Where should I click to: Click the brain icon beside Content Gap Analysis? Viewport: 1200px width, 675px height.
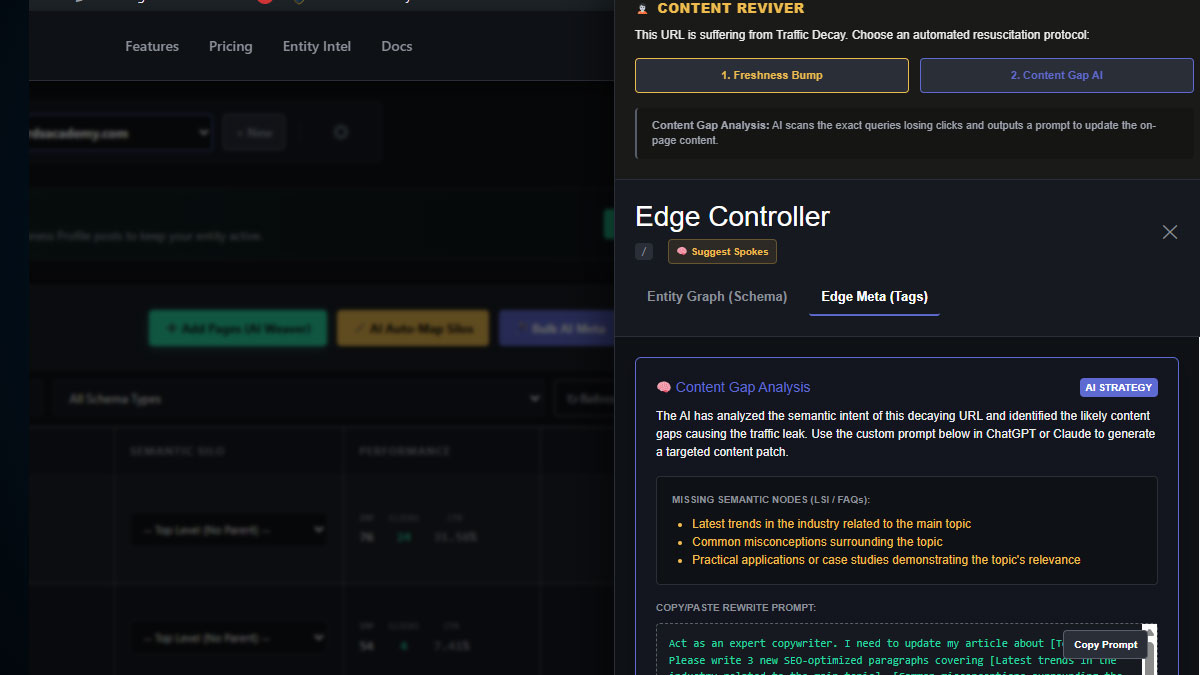[x=663, y=387]
